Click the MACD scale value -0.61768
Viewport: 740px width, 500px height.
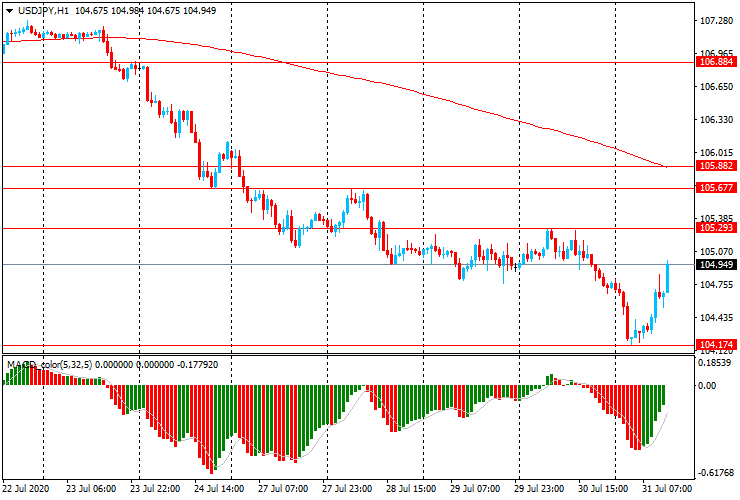tap(715, 473)
